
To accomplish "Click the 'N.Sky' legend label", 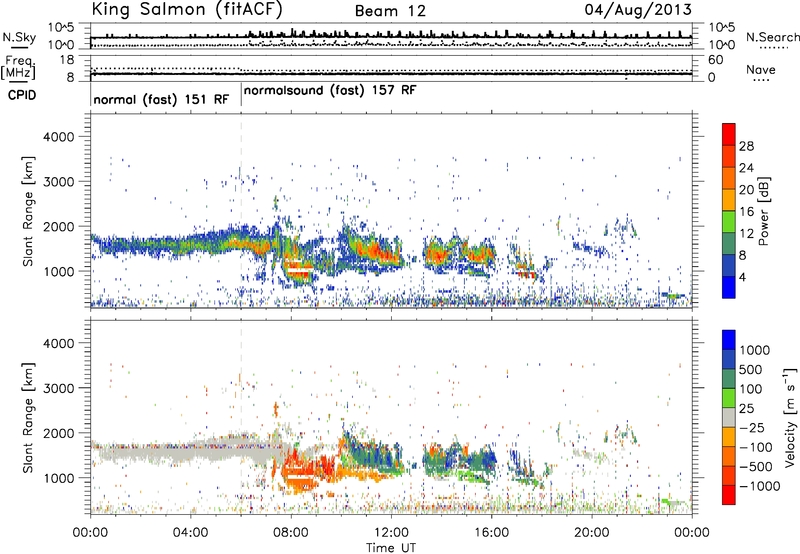I will click(x=19, y=37).
